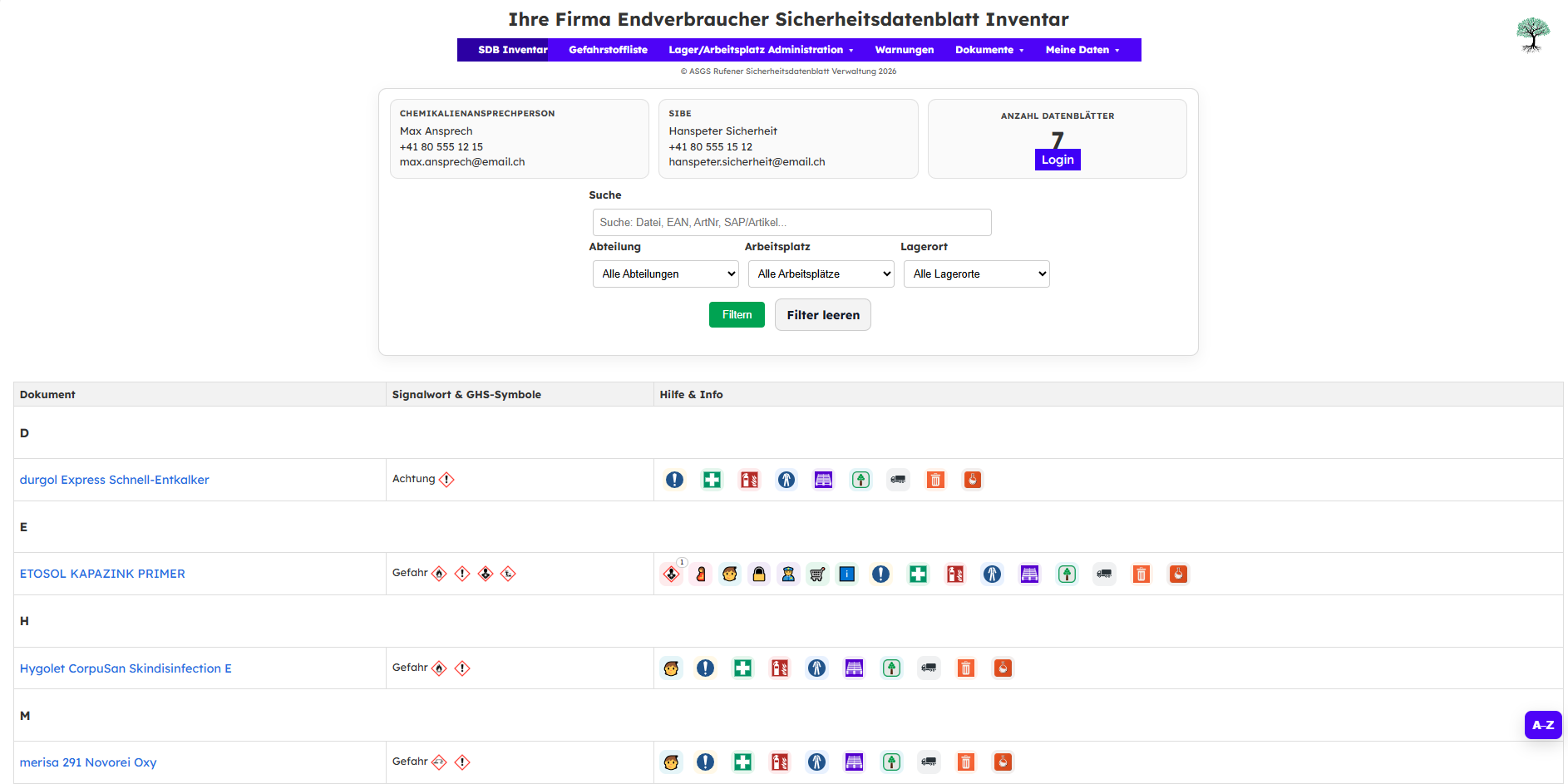Open trash disposal icon in durgol row

[935, 480]
